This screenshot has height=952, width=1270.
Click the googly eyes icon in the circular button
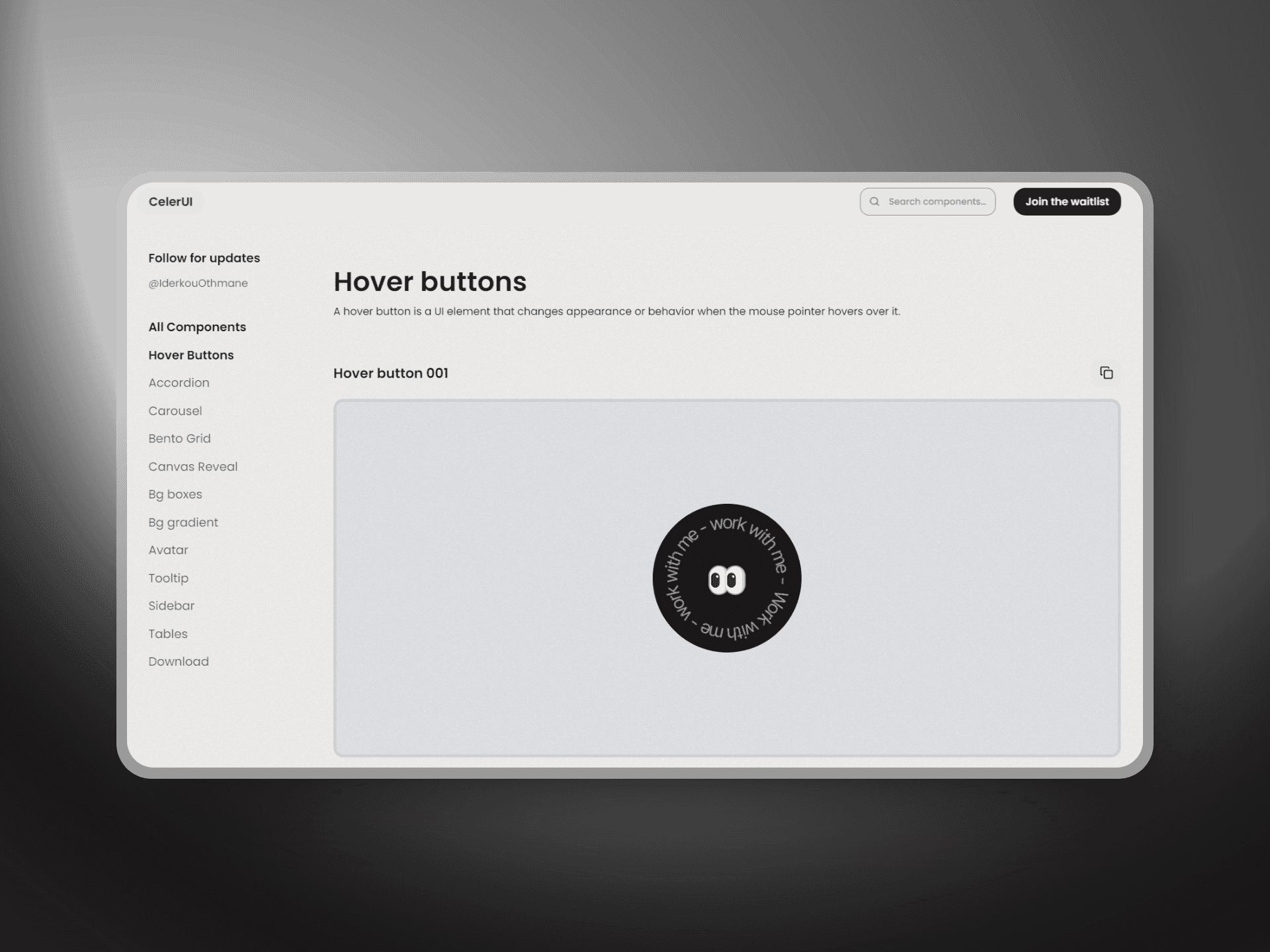[x=726, y=580]
